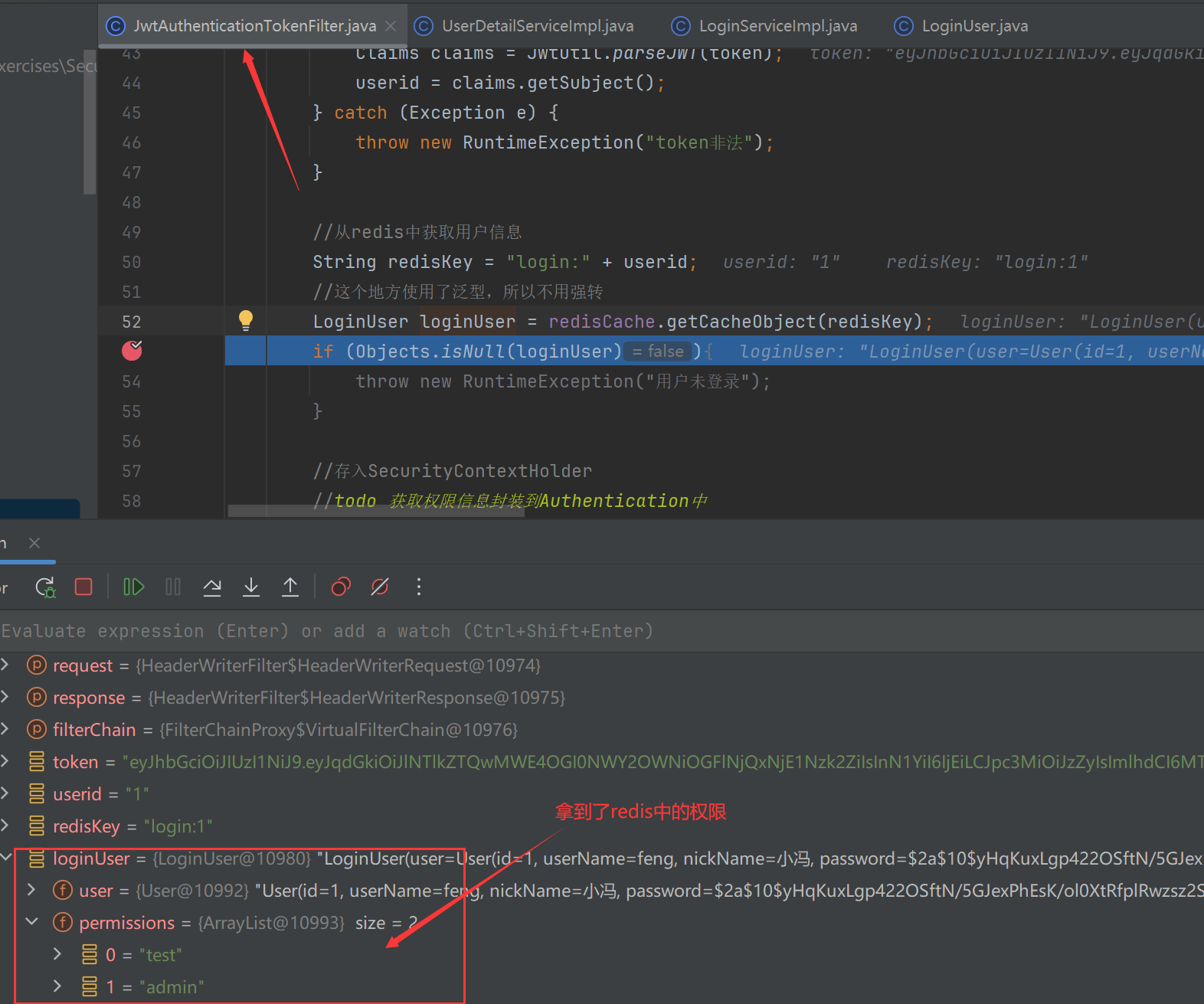Switch to JwtAuthenticationTokenFilter.java tab

click(254, 26)
